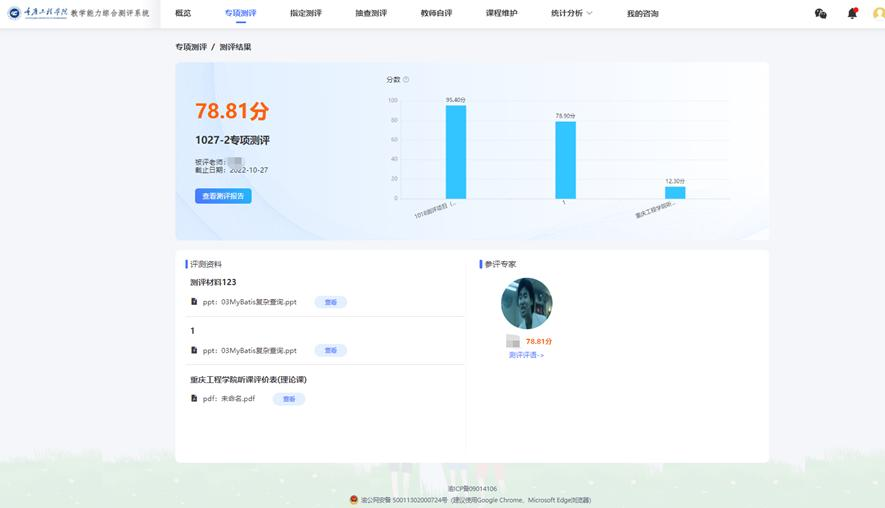This screenshot has width=885, height=508.
Task: Expand the 统计分析 dropdown
Action: click(x=571, y=13)
